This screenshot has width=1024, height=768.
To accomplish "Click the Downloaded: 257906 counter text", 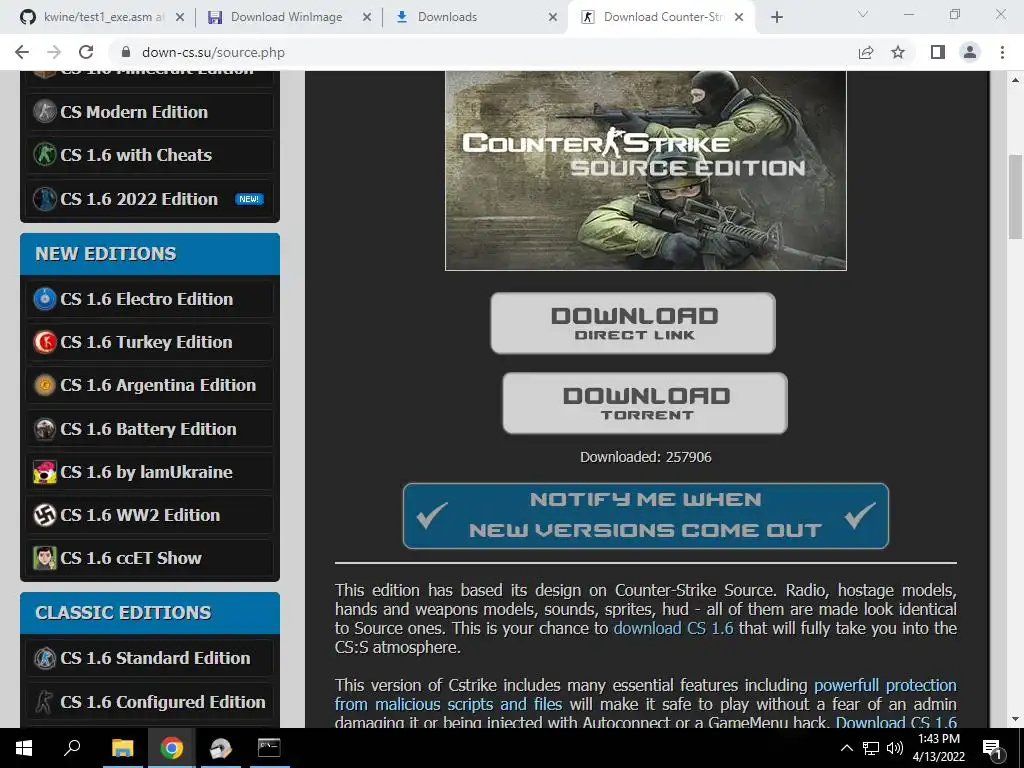I will pyautogui.click(x=646, y=457).
